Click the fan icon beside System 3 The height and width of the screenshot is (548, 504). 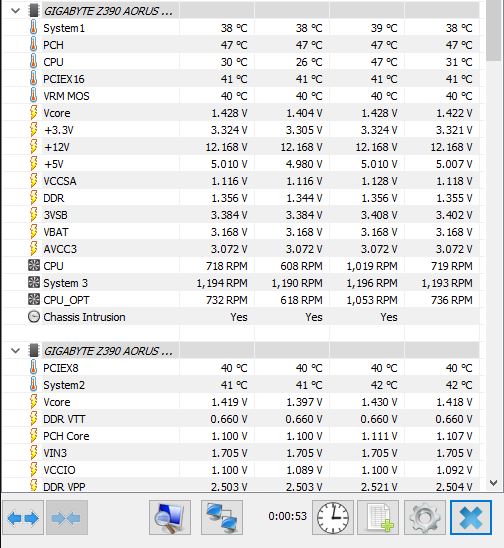[x=34, y=282]
